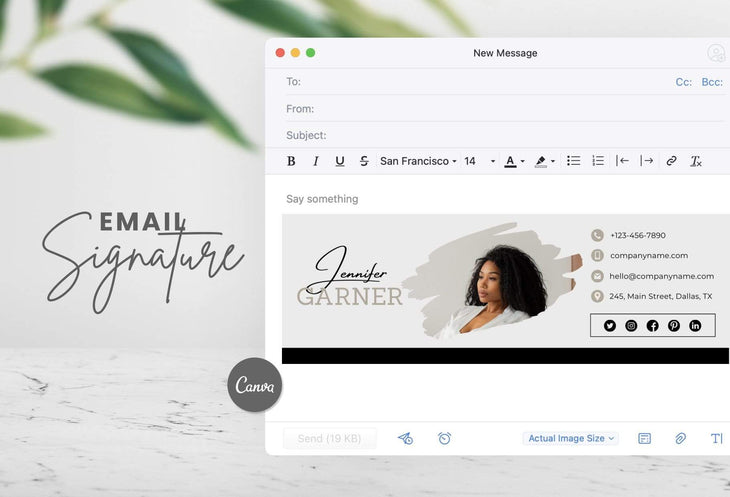Open the font size 14 dropdown
This screenshot has height=497, width=730.
click(x=479, y=161)
